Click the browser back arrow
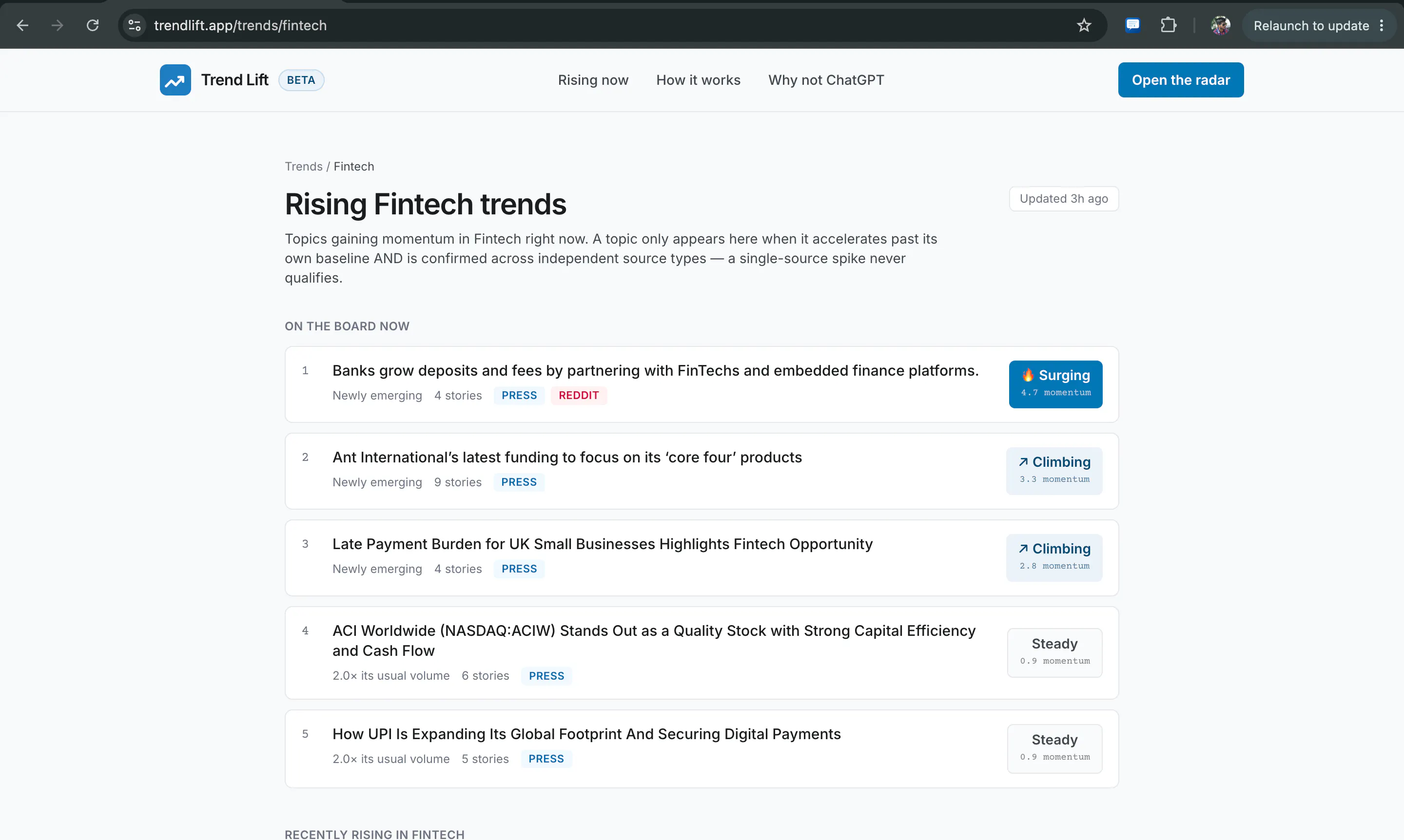The image size is (1404, 840). coord(22,25)
